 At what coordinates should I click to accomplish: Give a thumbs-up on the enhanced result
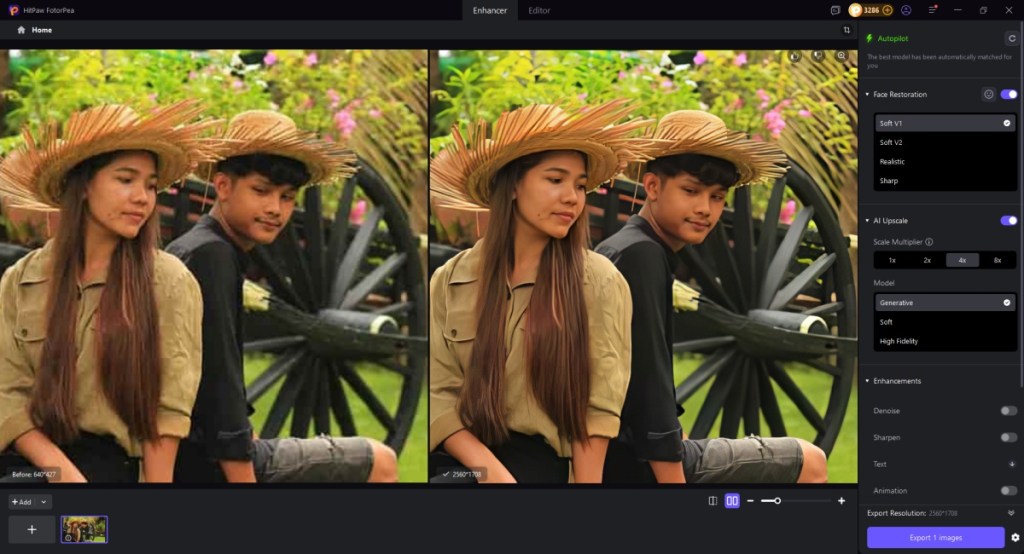[x=794, y=56]
